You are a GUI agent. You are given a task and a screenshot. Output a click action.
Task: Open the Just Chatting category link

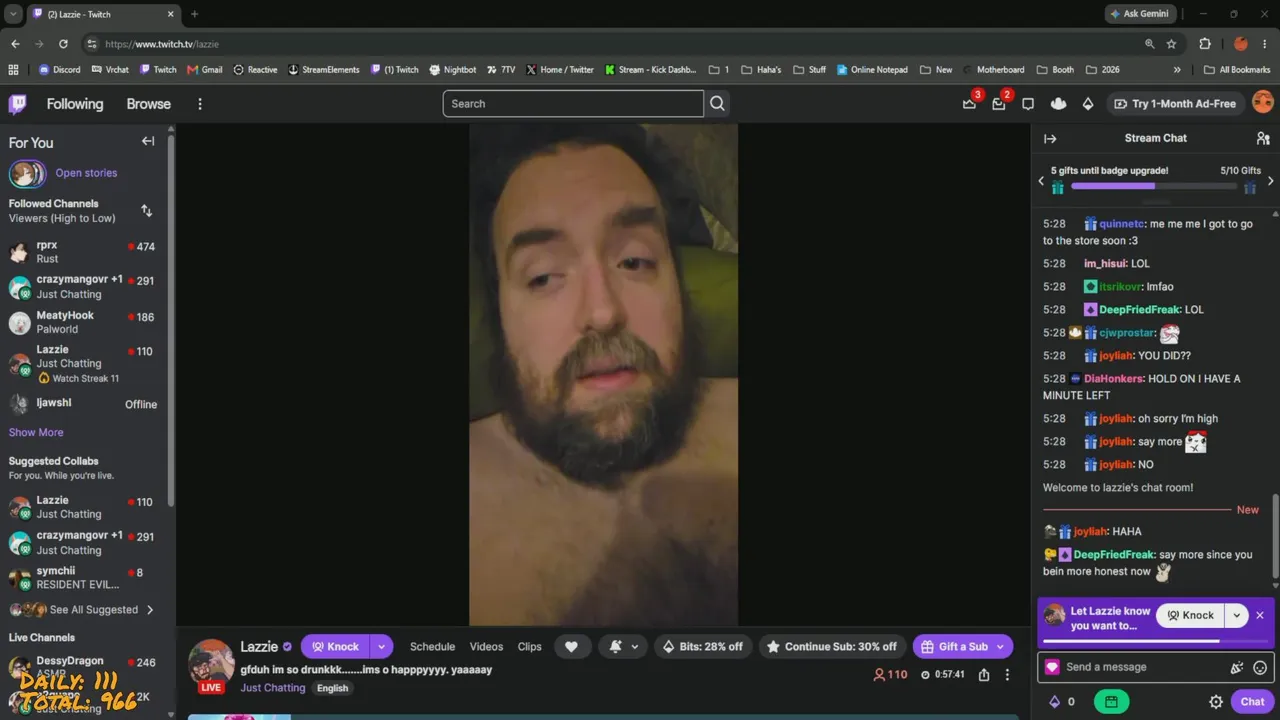(272, 688)
